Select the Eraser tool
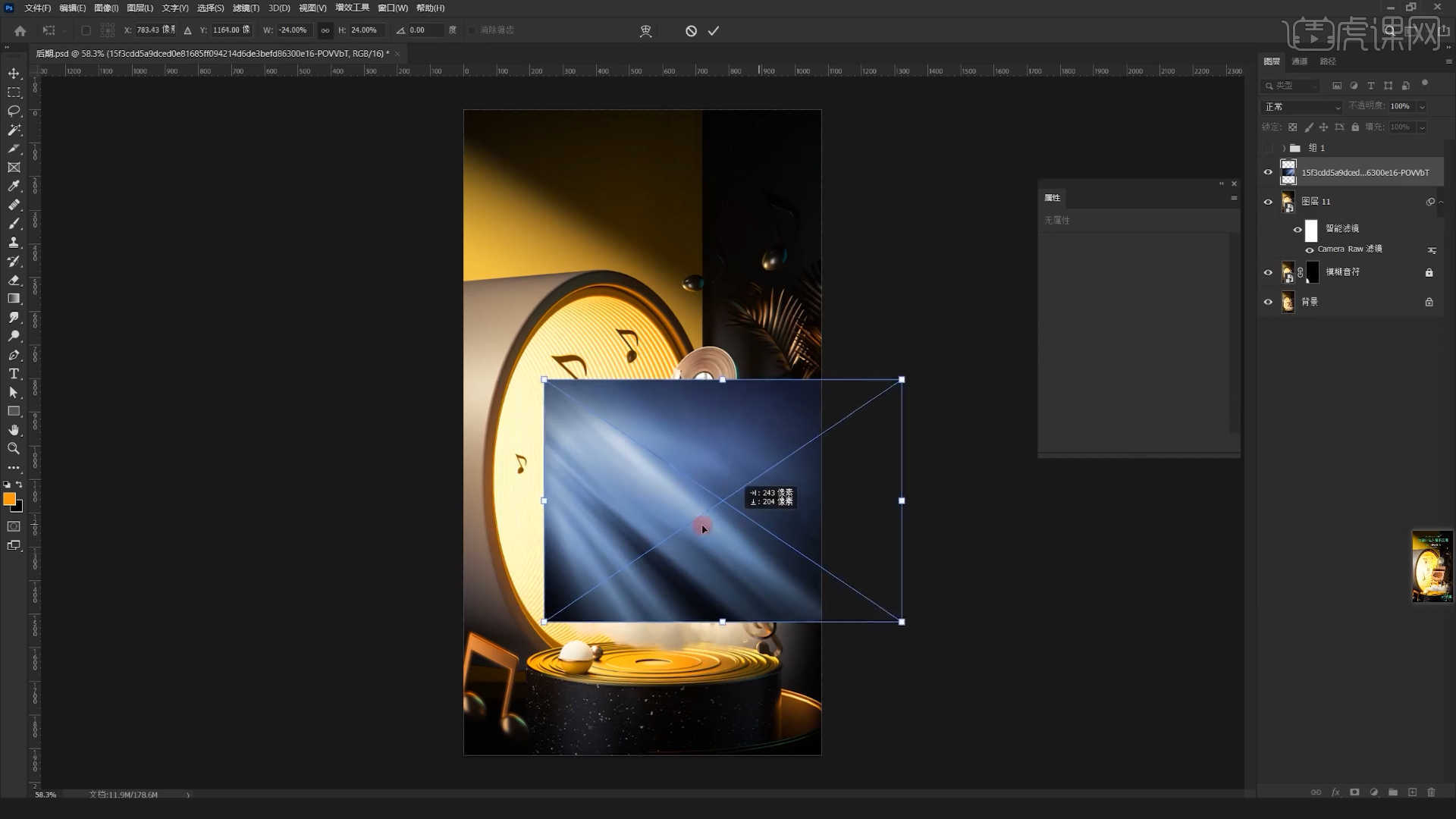Image resolution: width=1456 pixels, height=819 pixels. (x=14, y=280)
